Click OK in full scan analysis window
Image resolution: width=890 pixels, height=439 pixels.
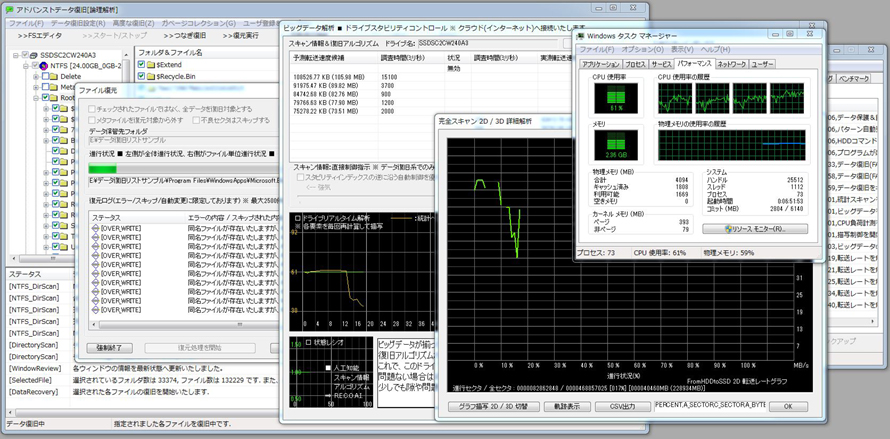click(788, 407)
